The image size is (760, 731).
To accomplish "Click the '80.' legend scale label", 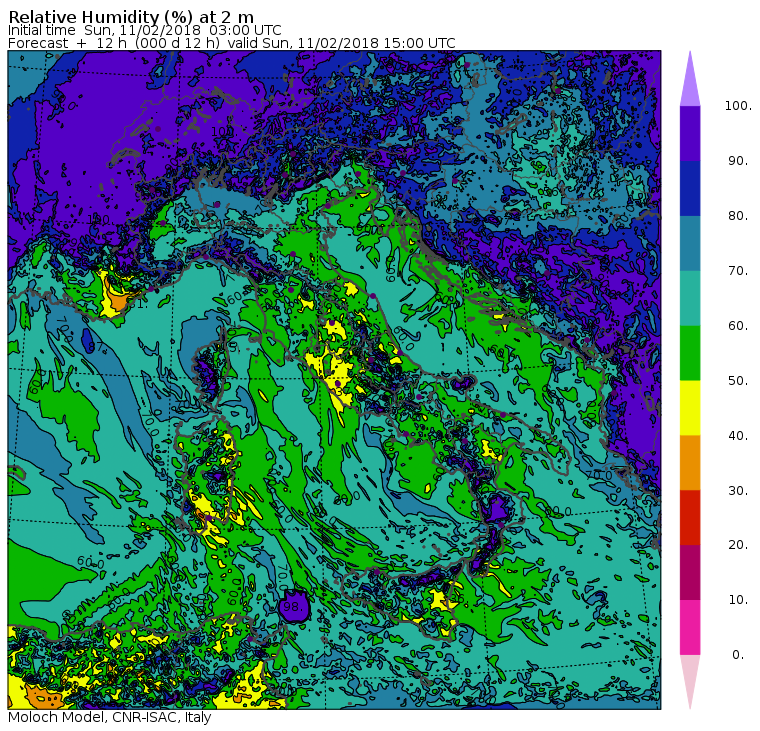I will 738,215.
